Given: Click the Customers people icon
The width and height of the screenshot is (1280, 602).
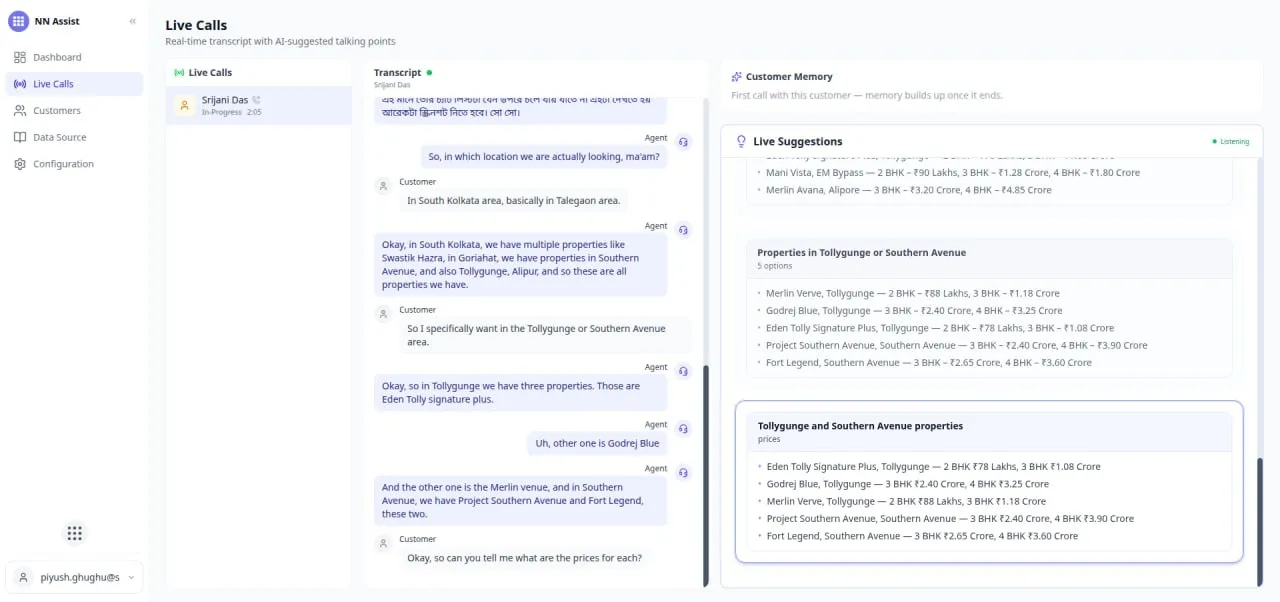Looking at the screenshot, I should click(20, 111).
